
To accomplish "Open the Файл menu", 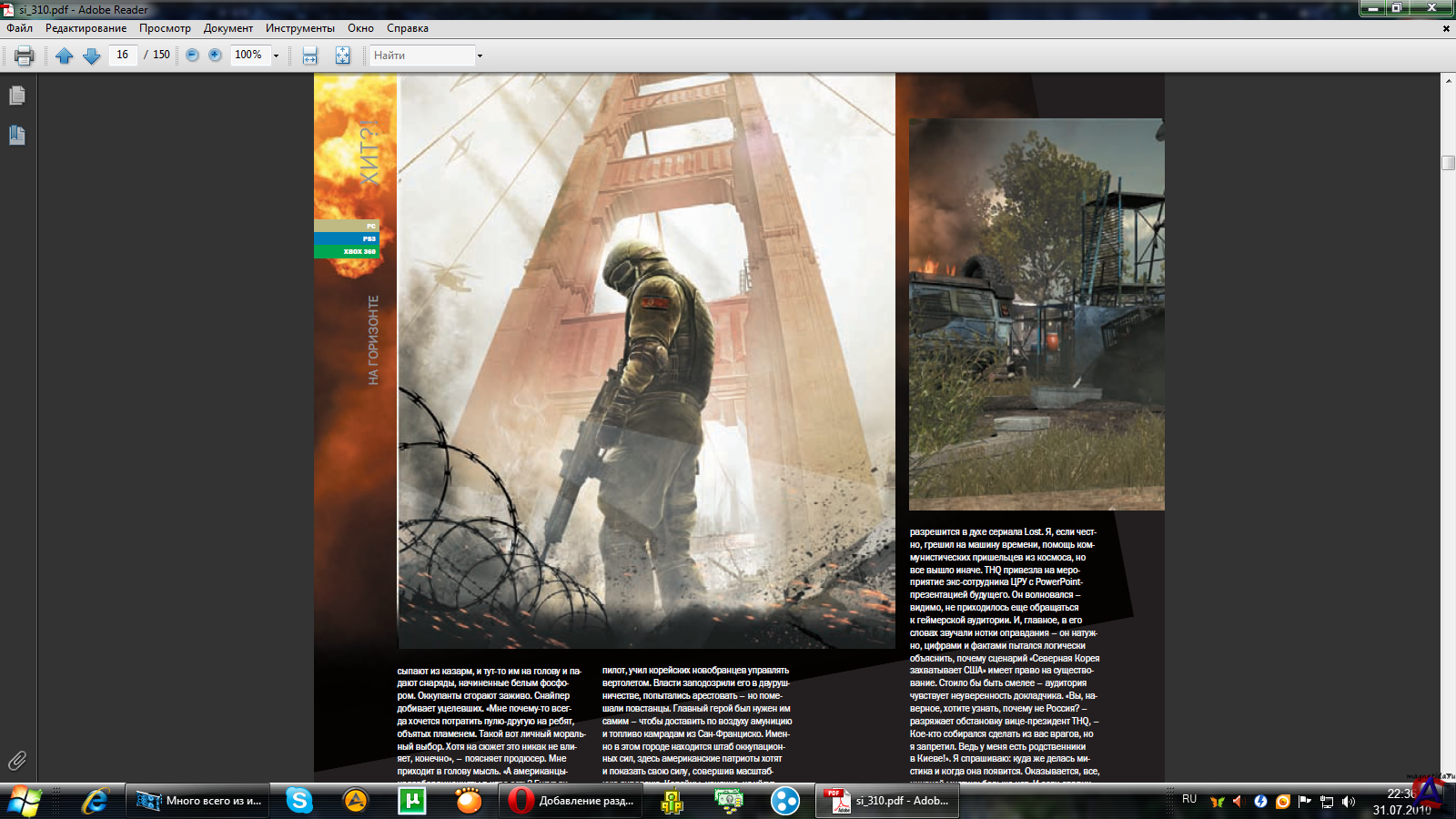I will coord(19,28).
